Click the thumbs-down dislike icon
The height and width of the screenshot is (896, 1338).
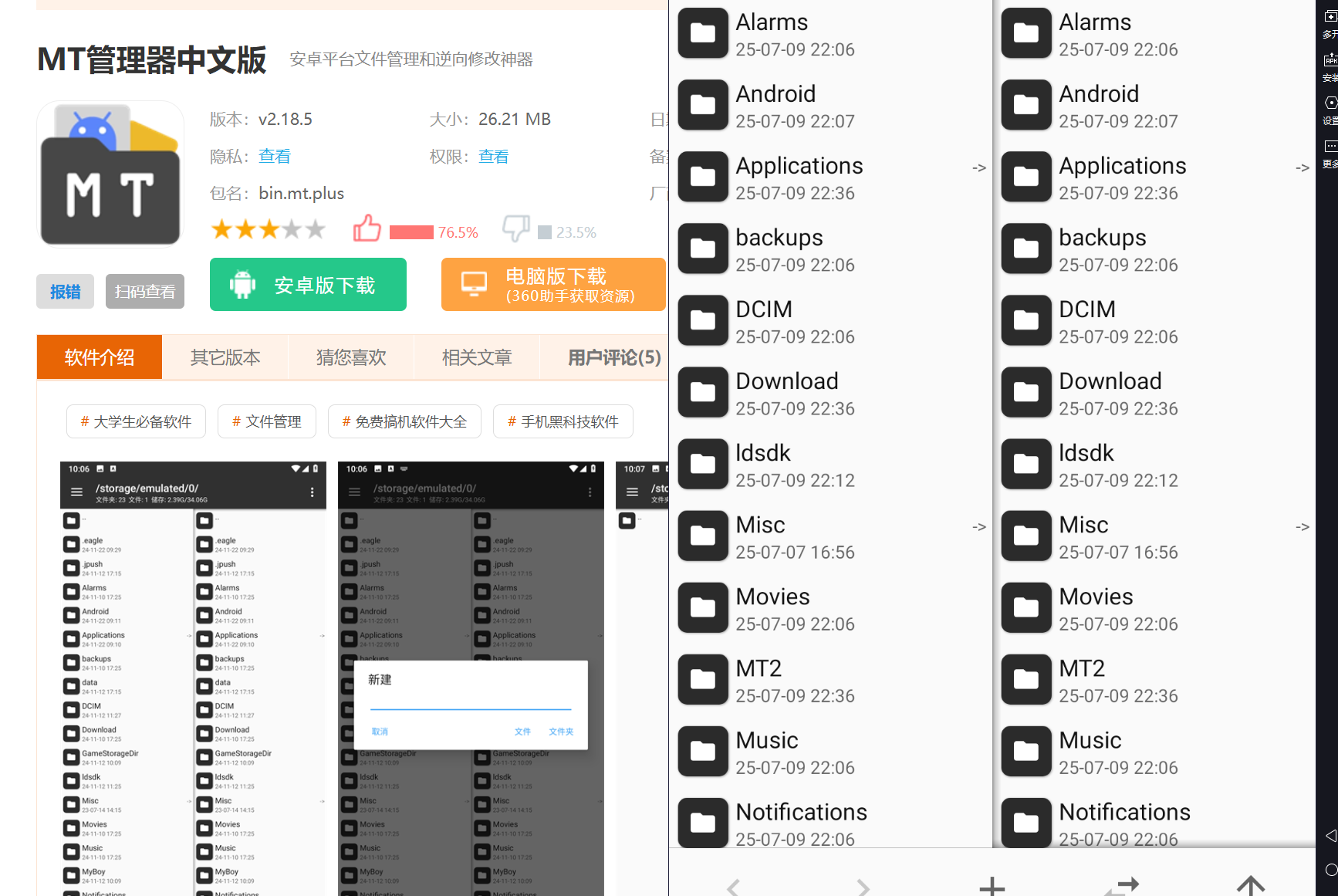(x=515, y=229)
